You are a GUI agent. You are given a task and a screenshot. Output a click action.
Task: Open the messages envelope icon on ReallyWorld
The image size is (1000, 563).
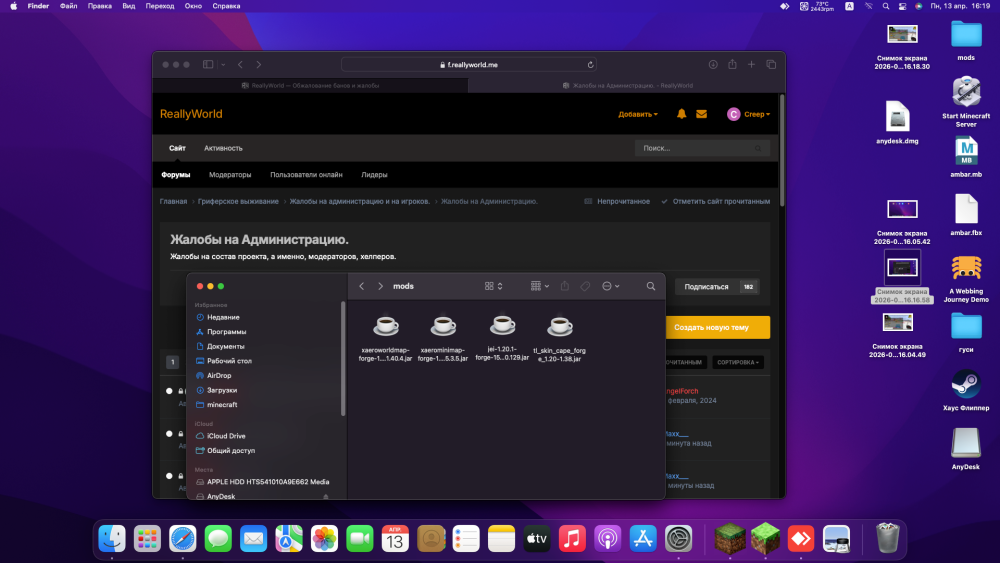click(702, 114)
